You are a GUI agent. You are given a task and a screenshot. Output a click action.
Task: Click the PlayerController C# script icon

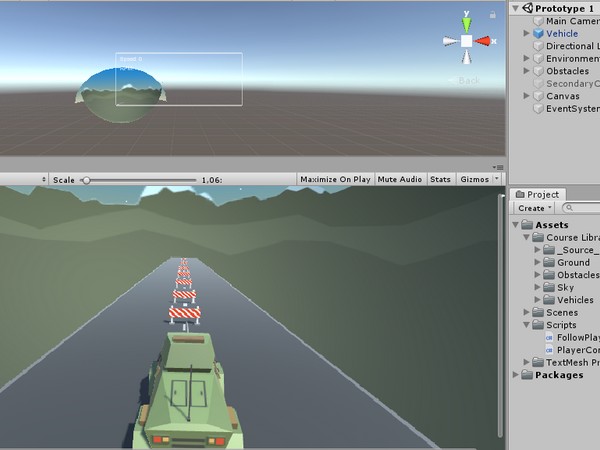pos(549,350)
